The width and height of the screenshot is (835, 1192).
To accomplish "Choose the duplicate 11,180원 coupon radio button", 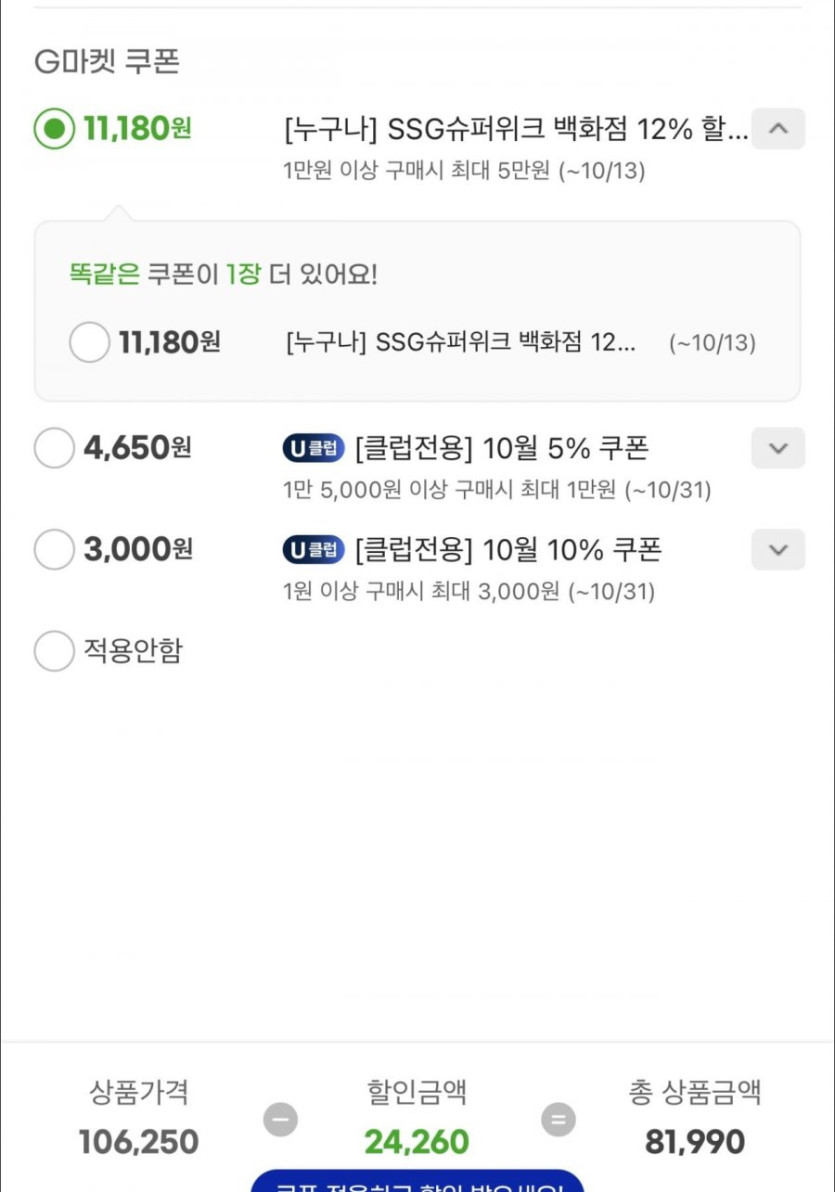I will [89, 343].
